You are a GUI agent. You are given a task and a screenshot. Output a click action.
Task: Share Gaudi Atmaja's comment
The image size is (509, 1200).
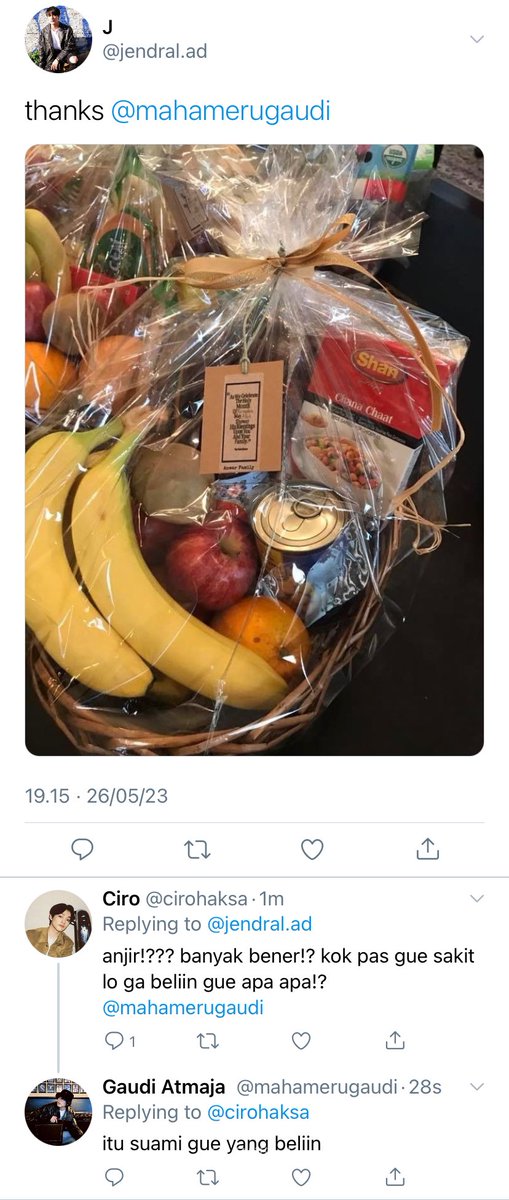tap(394, 1175)
